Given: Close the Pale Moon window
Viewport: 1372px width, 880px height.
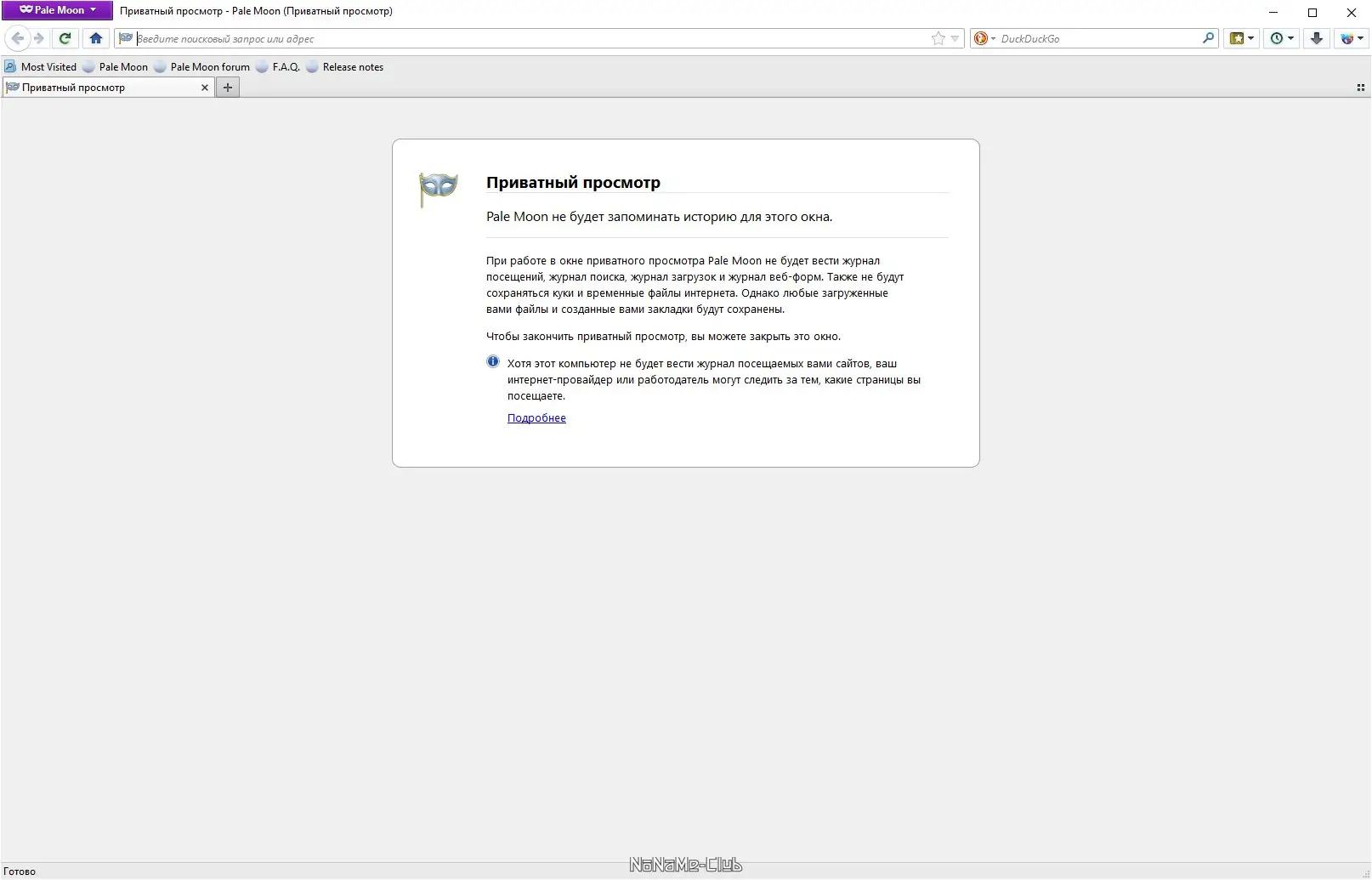Looking at the screenshot, I should coord(1352,12).
